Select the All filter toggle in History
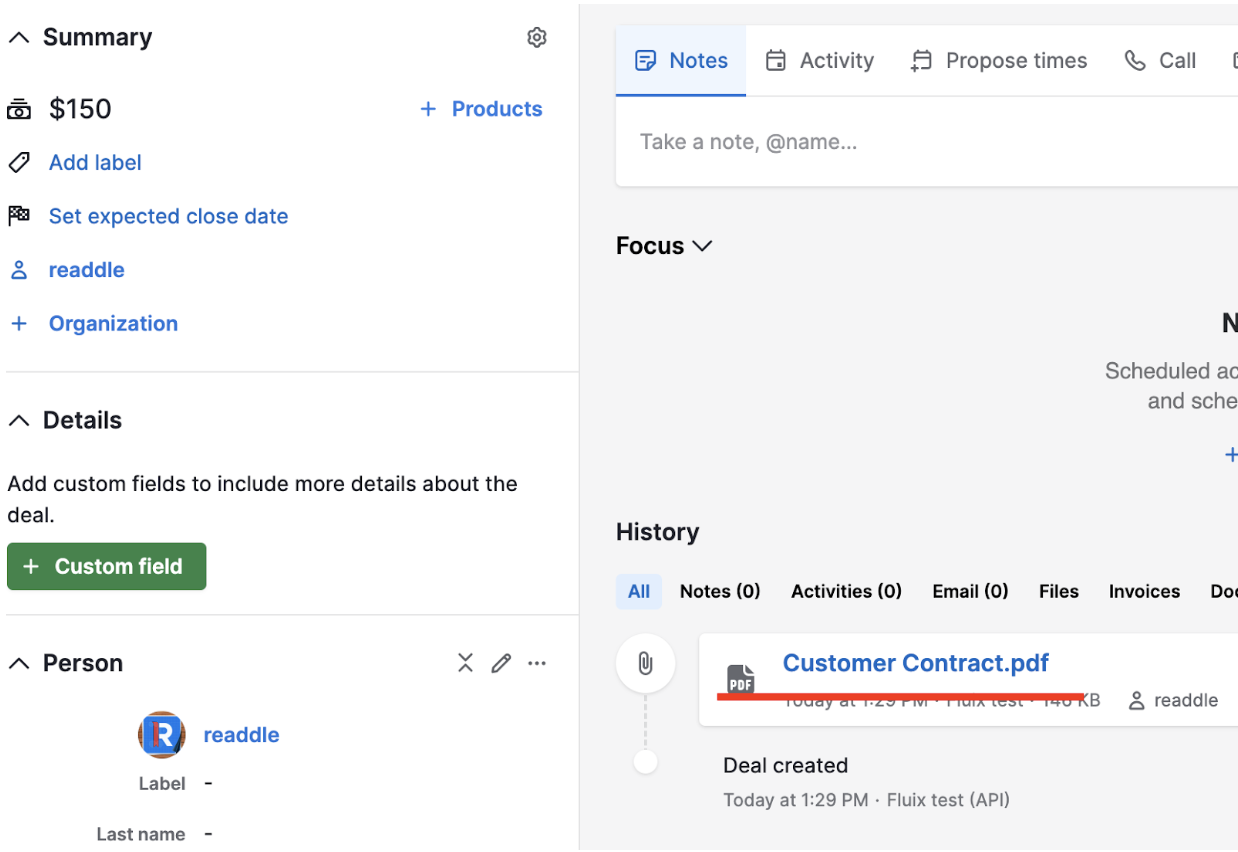The width and height of the screenshot is (1238, 852). [639, 591]
